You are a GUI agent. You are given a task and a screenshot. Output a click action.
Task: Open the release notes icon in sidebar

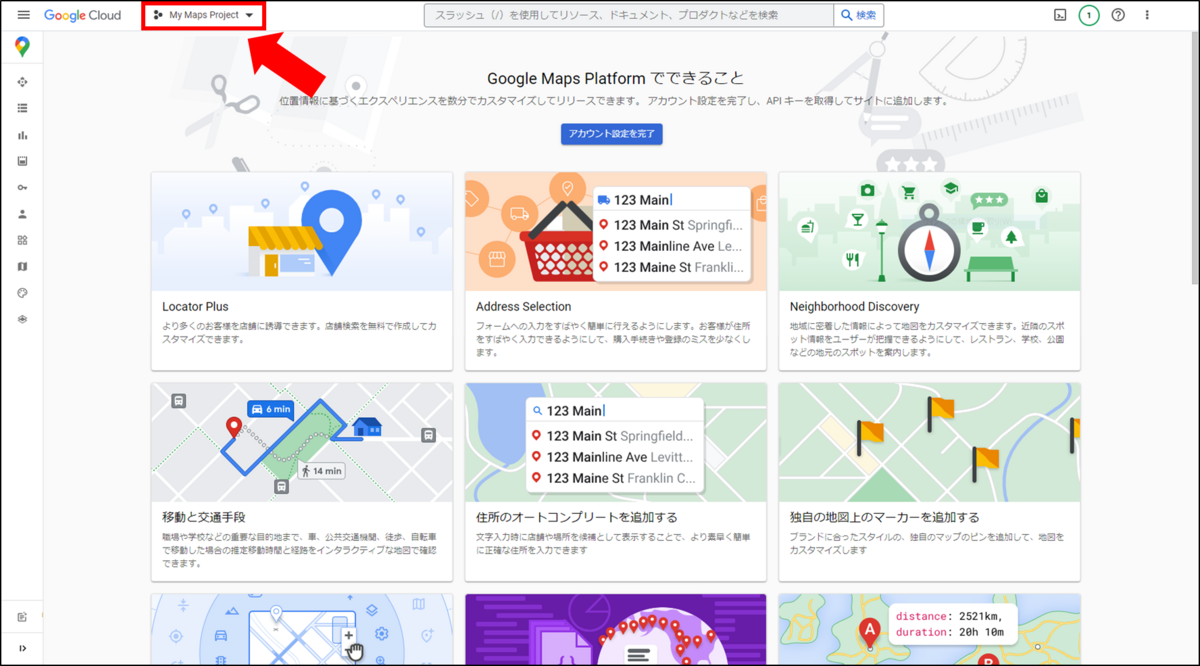click(22, 617)
